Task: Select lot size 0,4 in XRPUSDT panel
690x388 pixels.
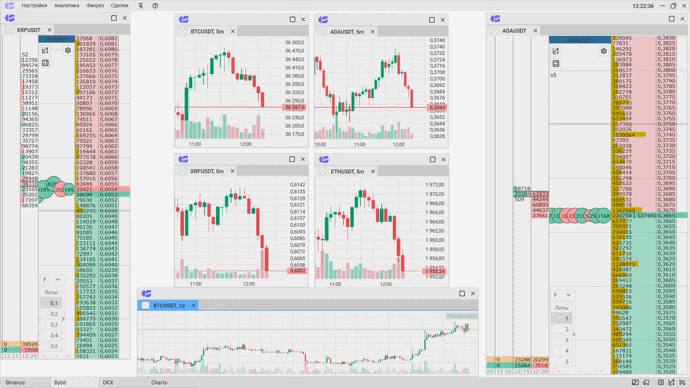Action: pyautogui.click(x=51, y=335)
